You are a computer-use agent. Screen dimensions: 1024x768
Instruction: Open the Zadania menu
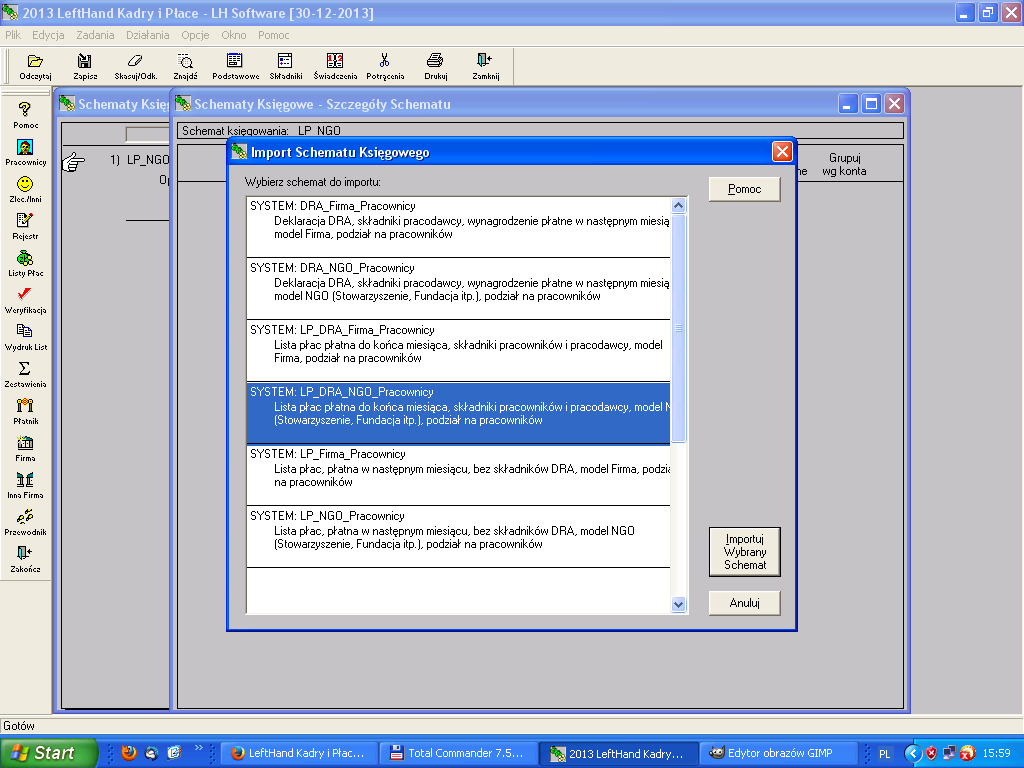pos(95,35)
